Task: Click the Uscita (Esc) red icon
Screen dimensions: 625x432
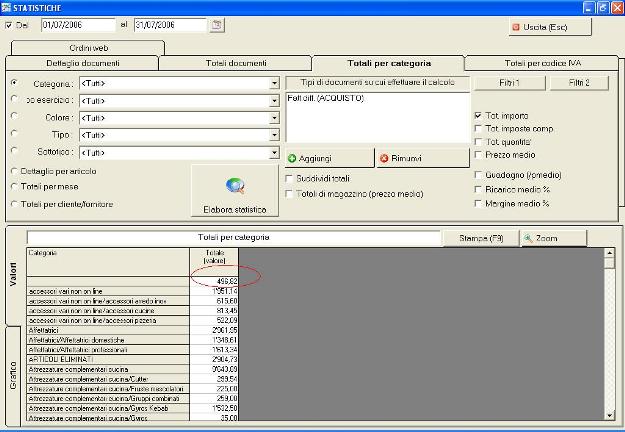Action: [516, 27]
